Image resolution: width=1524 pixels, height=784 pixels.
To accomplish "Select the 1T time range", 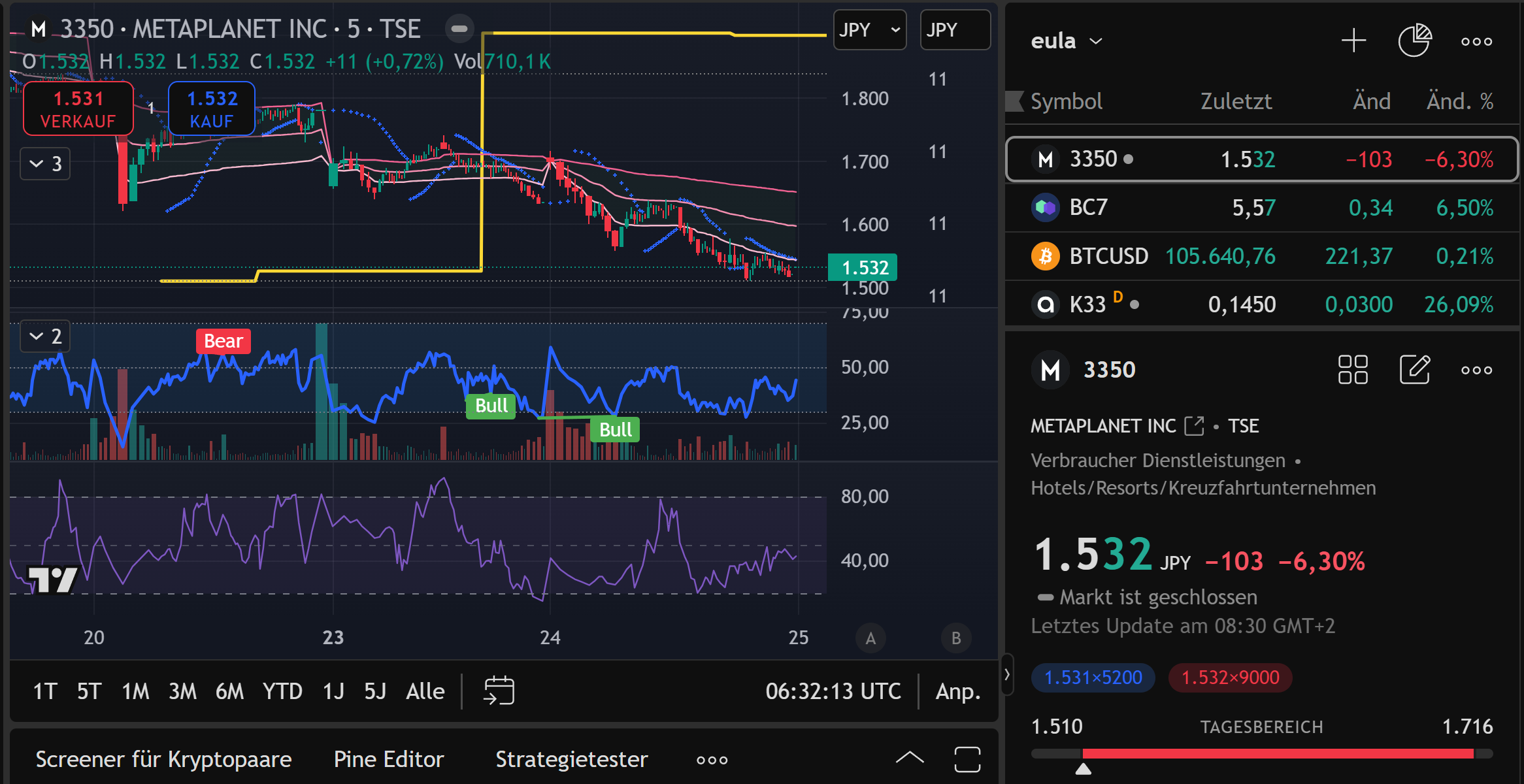I will point(45,691).
